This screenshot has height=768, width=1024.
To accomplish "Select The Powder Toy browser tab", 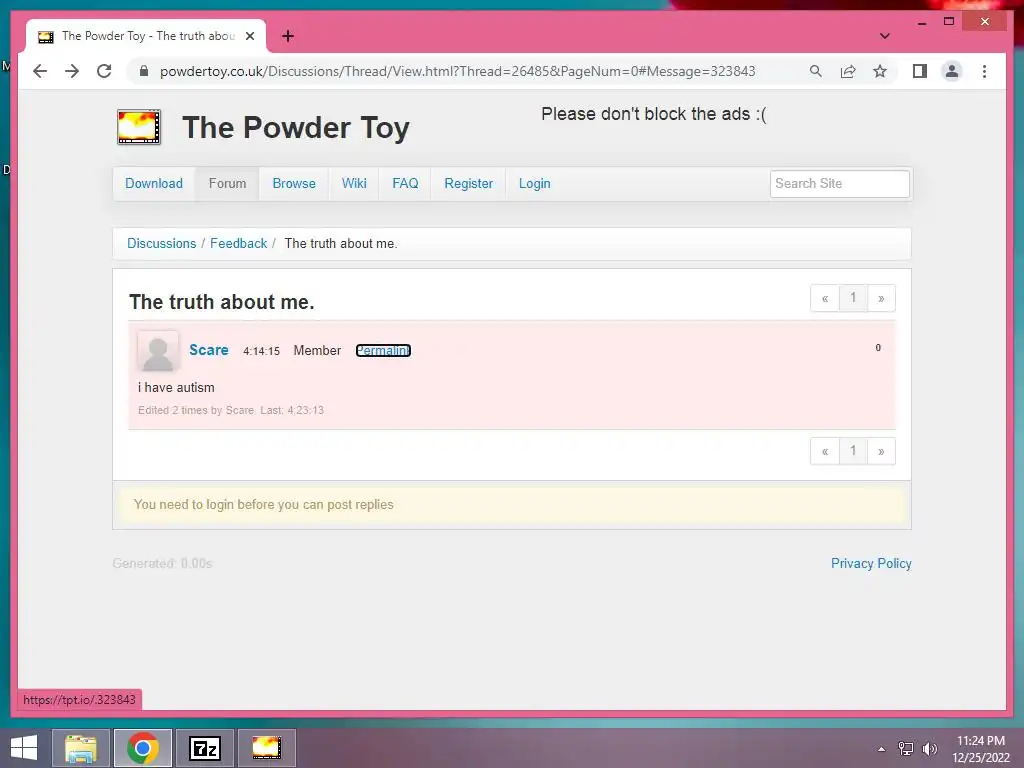I will 146,36.
